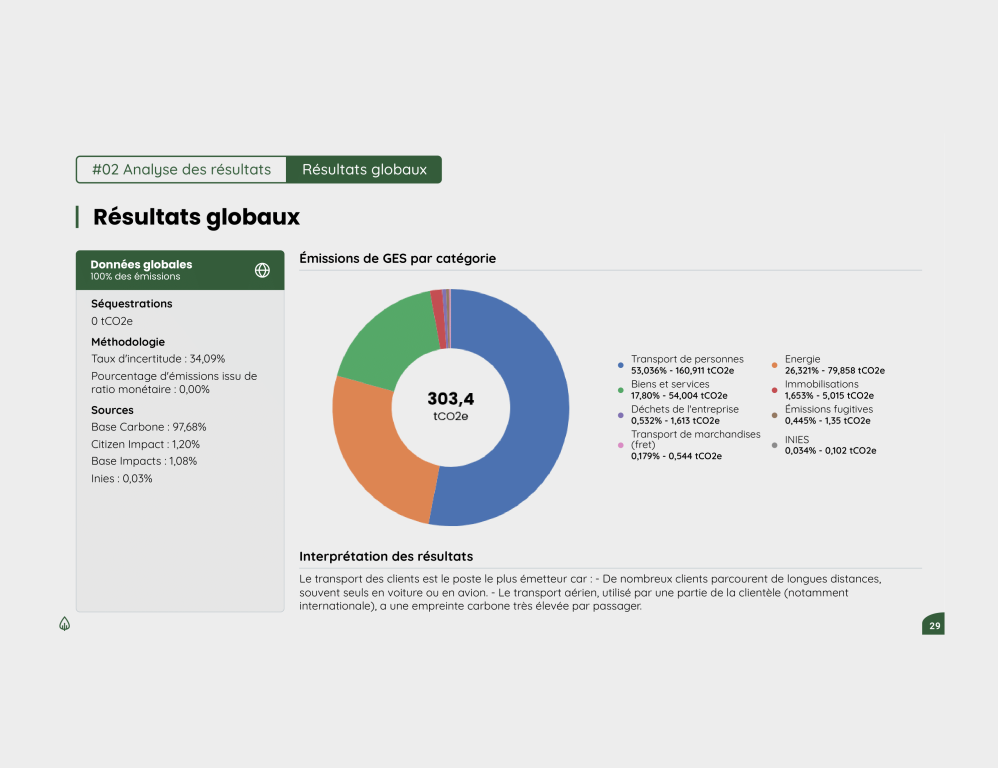This screenshot has height=768, width=998.
Task: Click the blue legend dot for Transport de personnes
Action: [621, 365]
